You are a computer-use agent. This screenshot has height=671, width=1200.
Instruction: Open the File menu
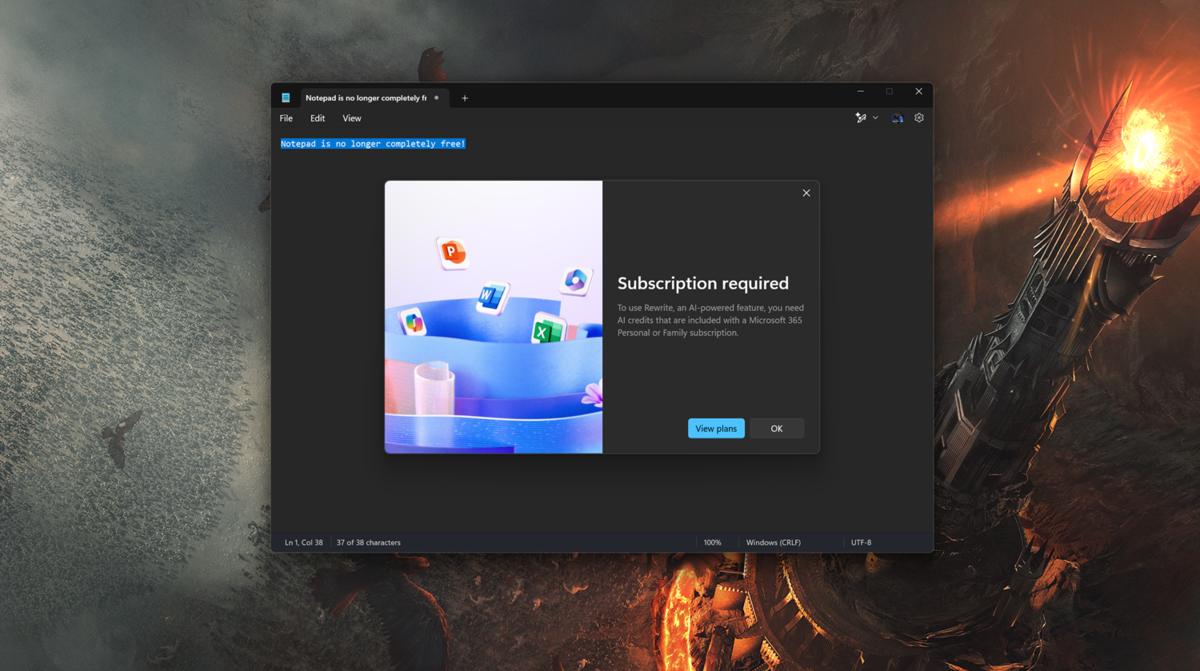286,117
